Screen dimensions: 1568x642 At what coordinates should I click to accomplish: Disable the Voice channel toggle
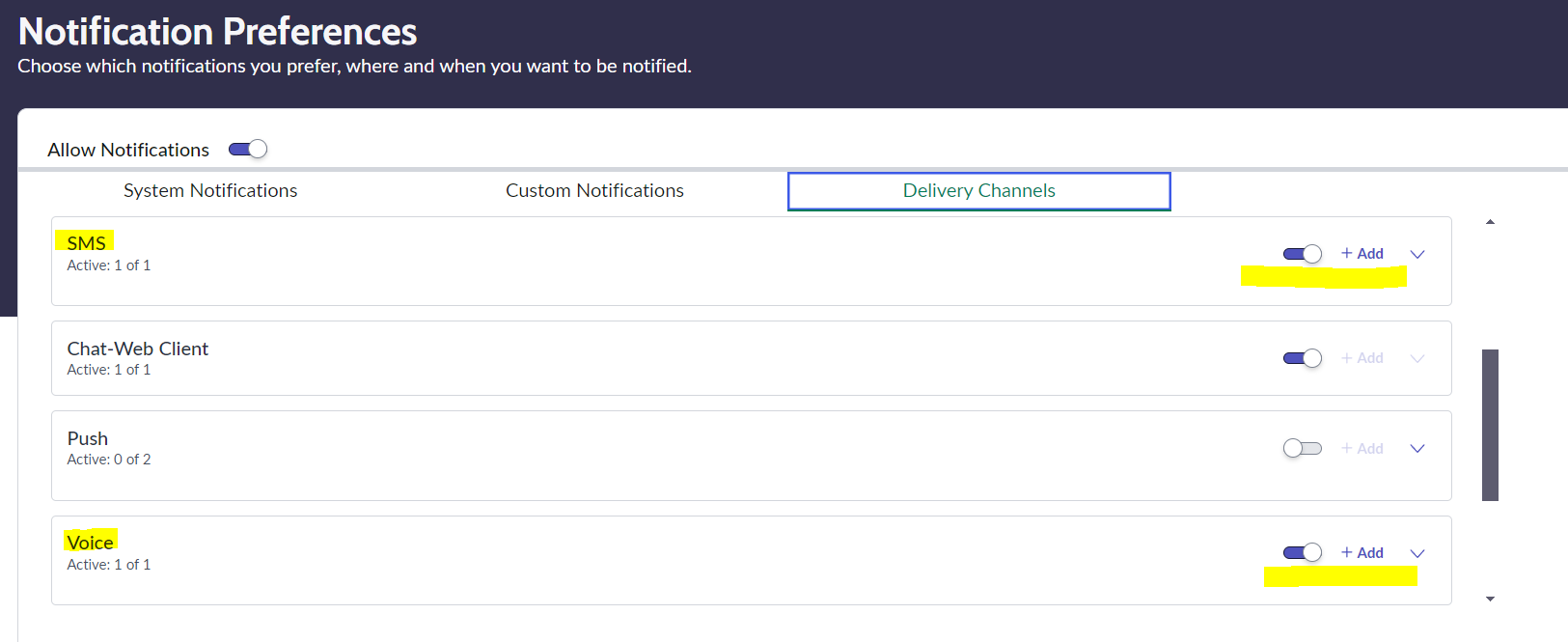[1302, 552]
